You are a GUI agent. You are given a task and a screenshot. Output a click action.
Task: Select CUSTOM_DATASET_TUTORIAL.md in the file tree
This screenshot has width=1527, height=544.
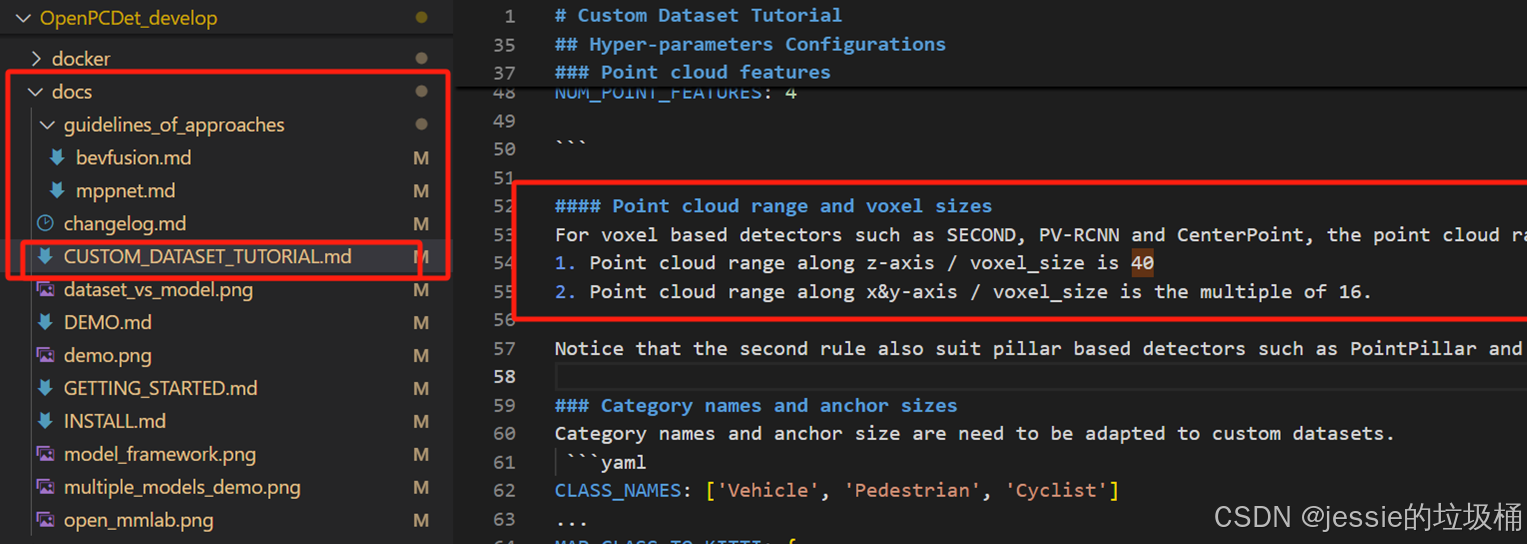click(208, 257)
